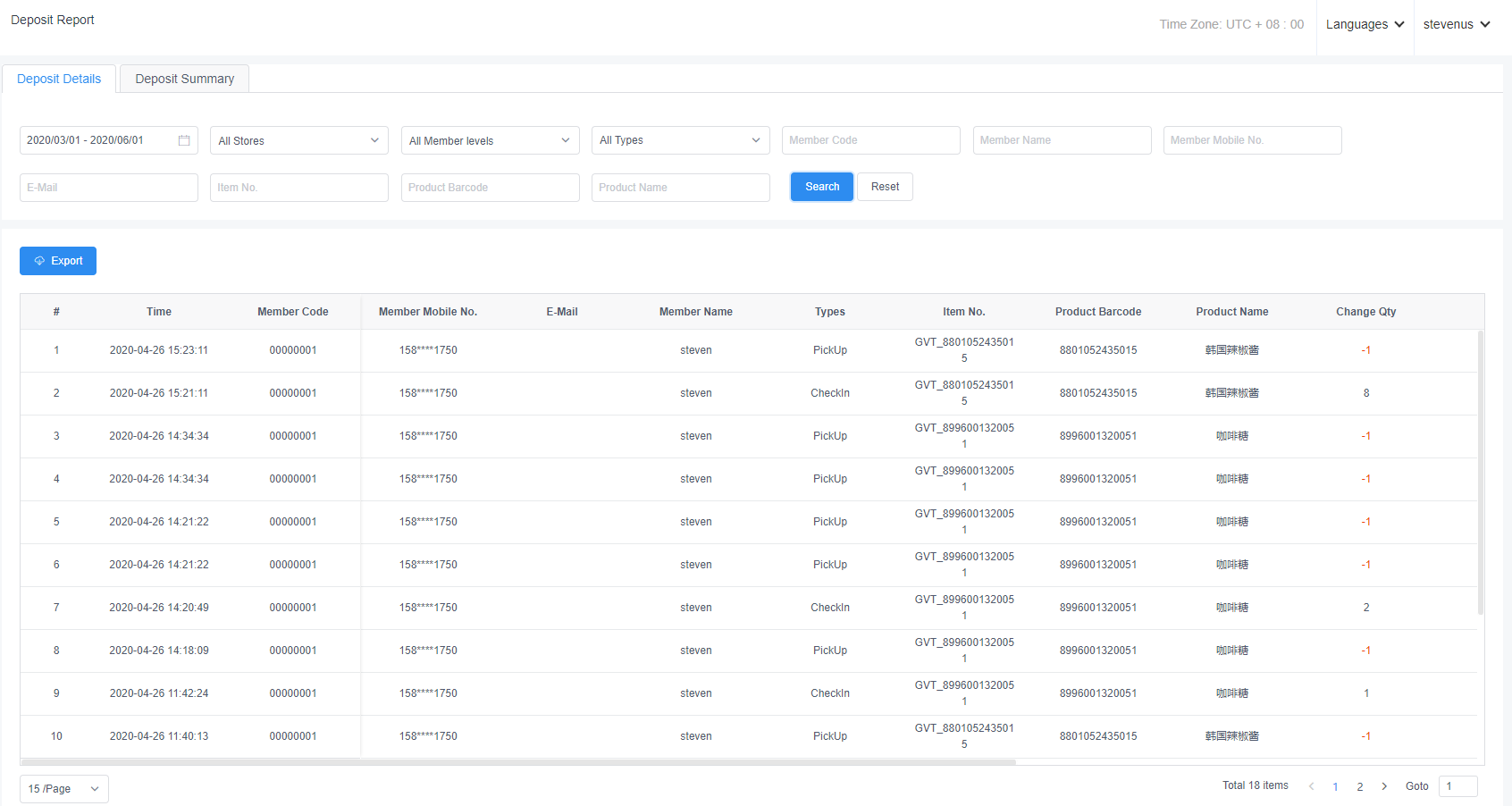Open the All Types filter dropdown
Image resolution: width=1512 pixels, height=806 pixels.
pyautogui.click(x=680, y=140)
